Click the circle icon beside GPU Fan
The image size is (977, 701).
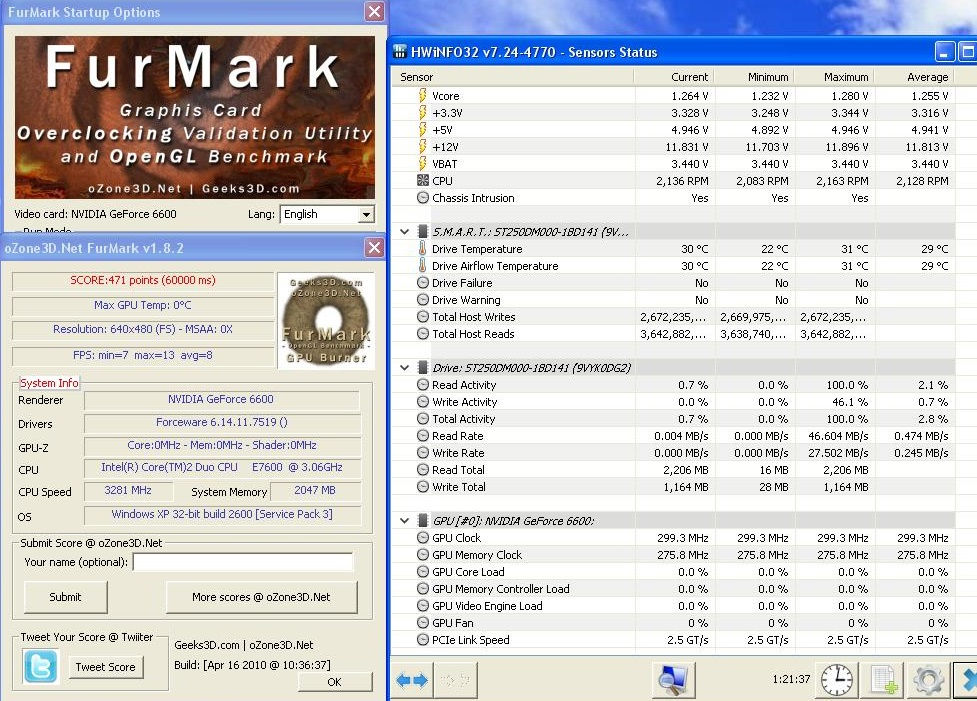(x=422, y=622)
